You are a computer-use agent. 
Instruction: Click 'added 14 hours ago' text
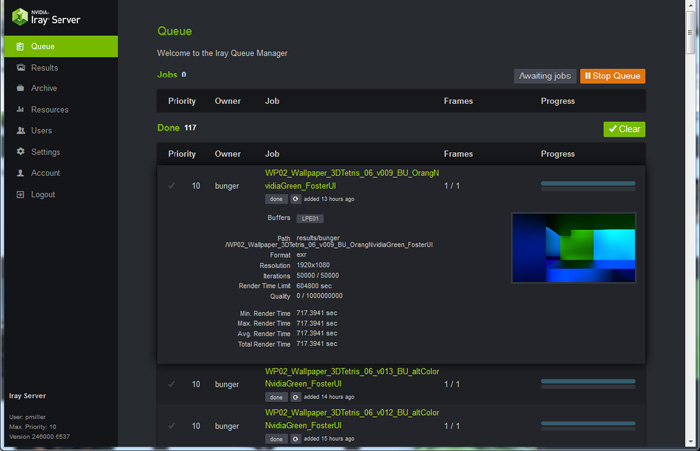pyautogui.click(x=329, y=397)
